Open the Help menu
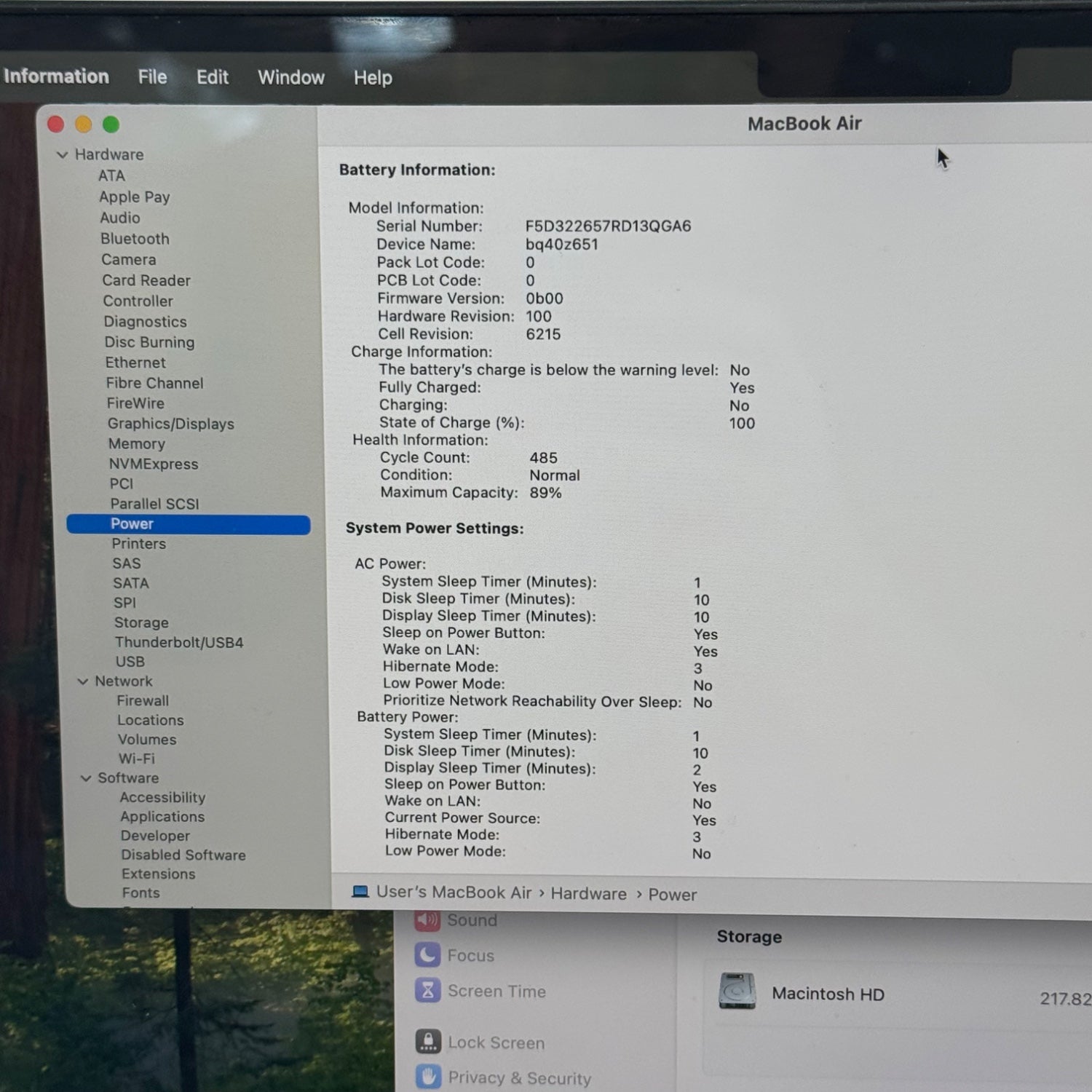 point(373,78)
